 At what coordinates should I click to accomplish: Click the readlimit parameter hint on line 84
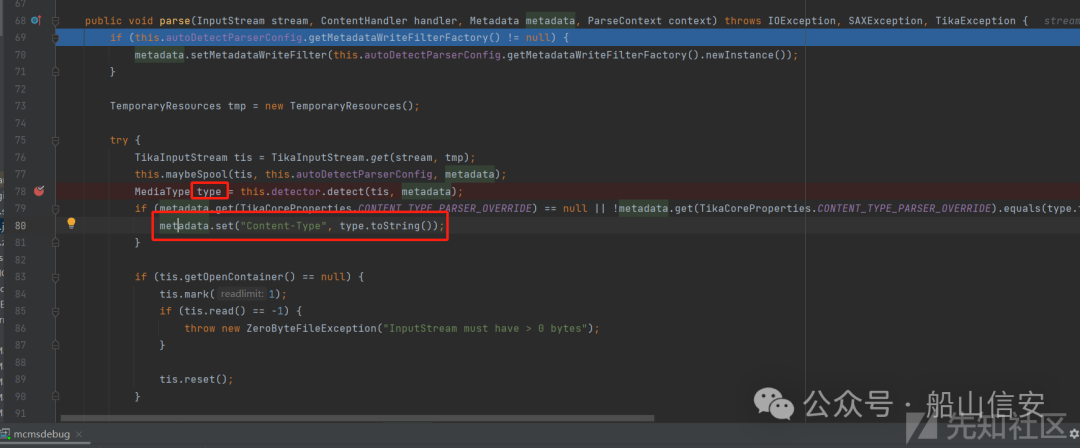(x=243, y=294)
